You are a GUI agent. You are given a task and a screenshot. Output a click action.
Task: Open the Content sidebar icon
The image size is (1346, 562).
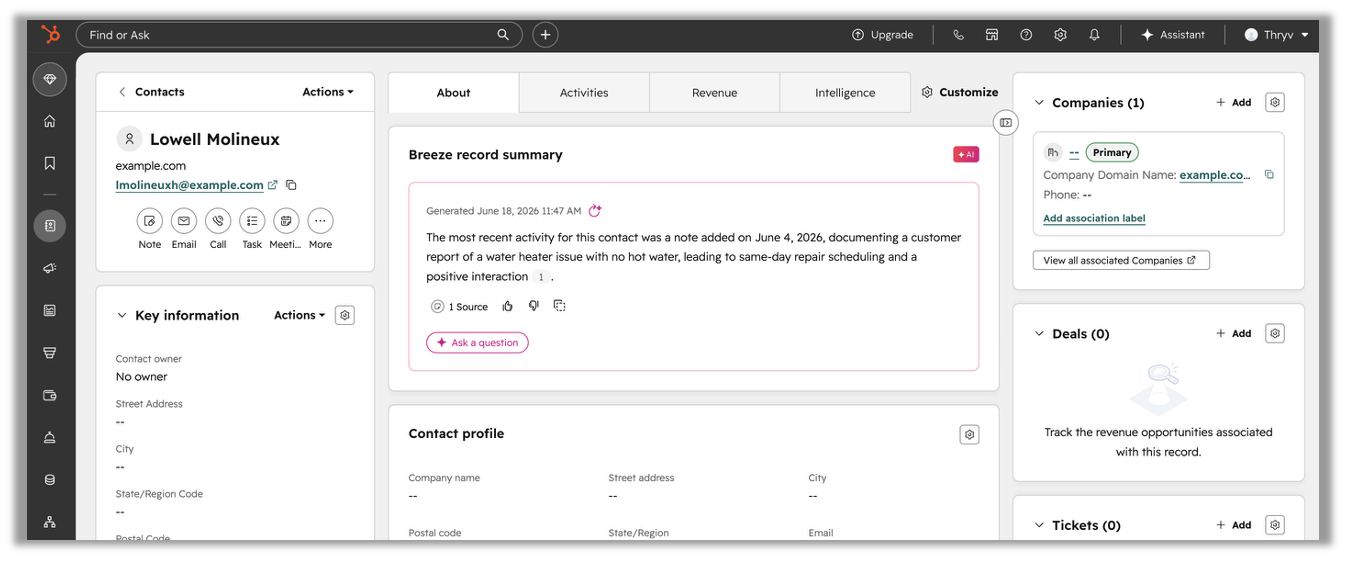pos(50,311)
